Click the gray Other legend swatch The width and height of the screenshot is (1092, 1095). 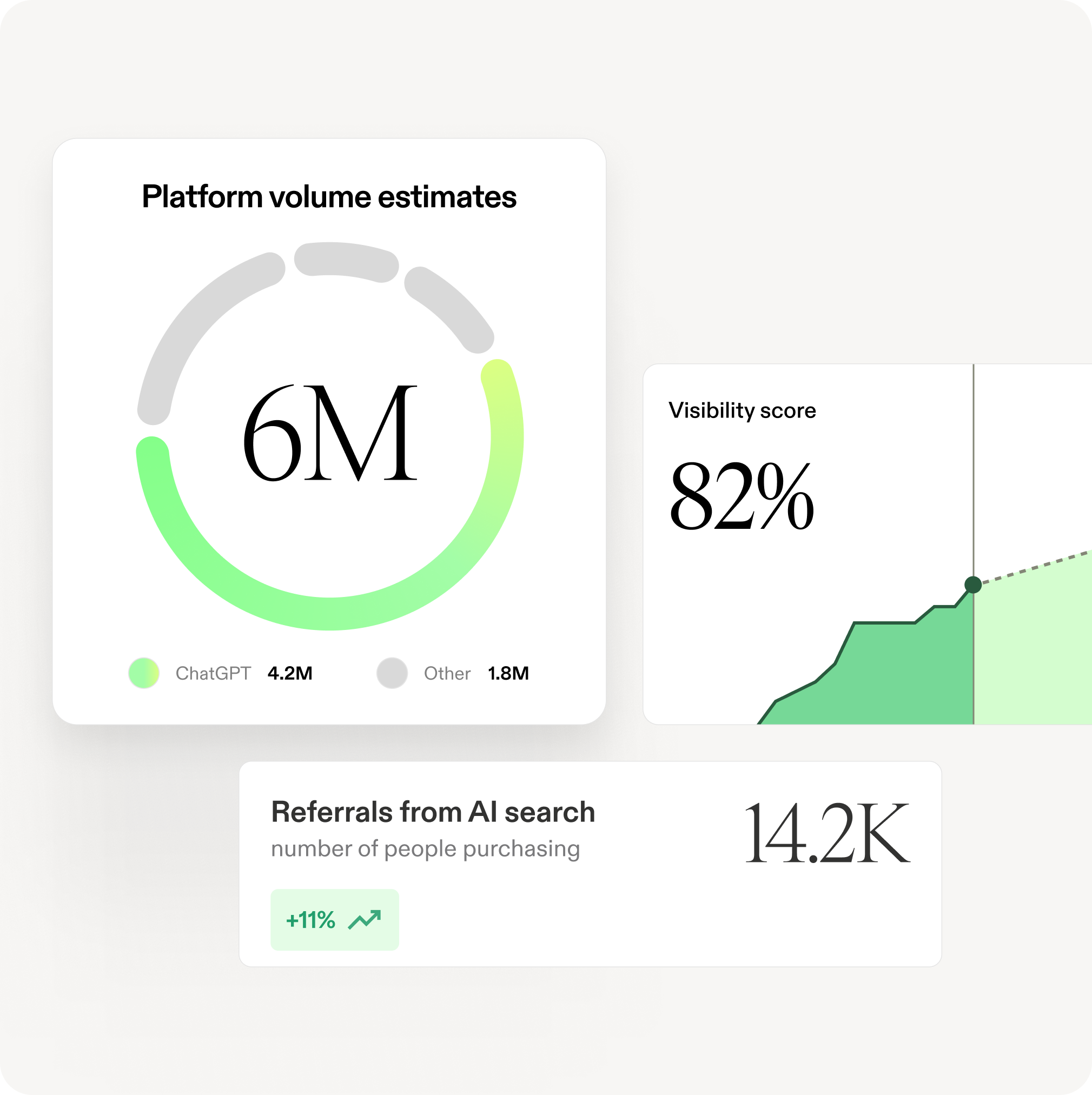[392, 673]
